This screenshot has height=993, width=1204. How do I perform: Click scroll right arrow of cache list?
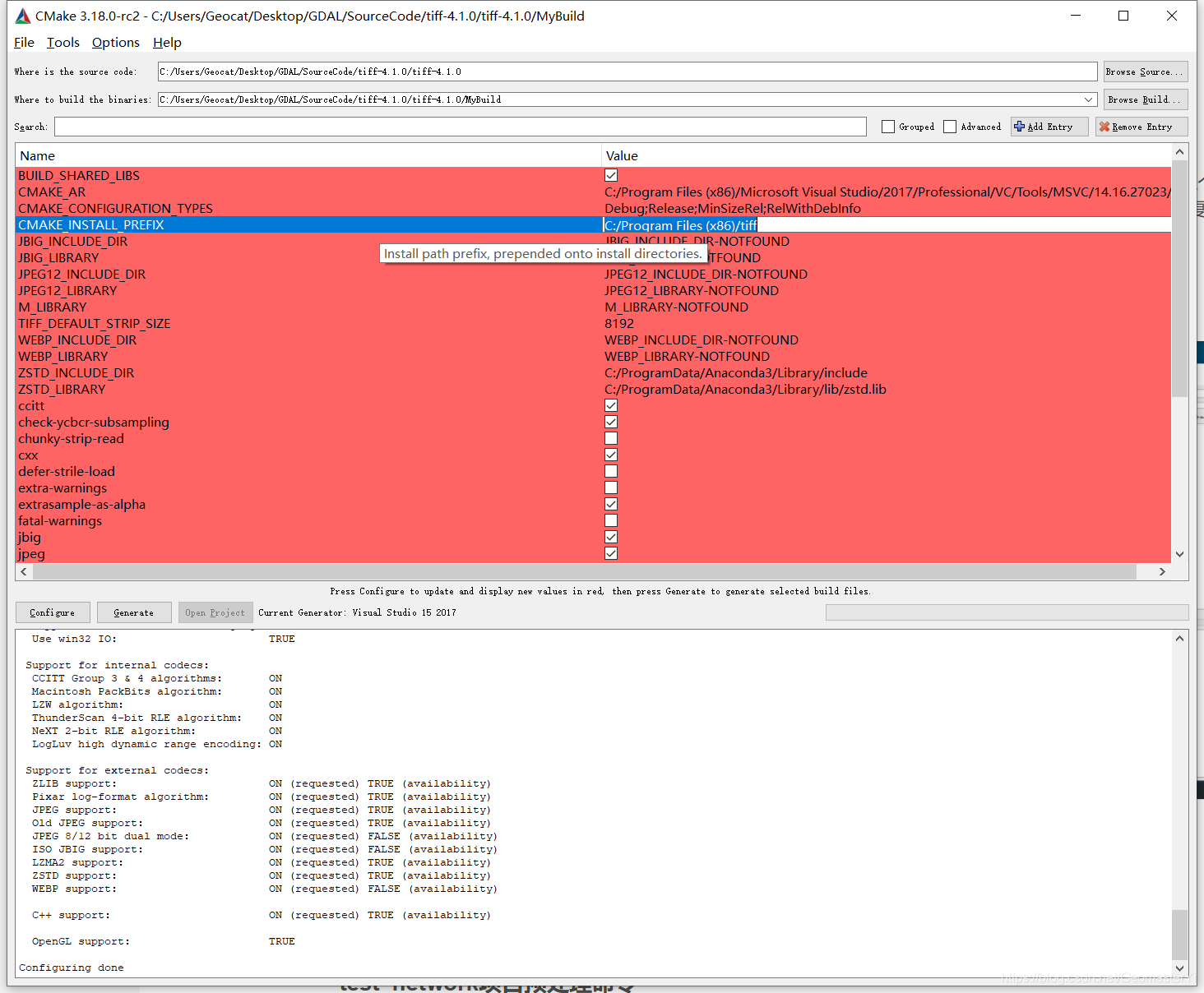coord(1162,571)
